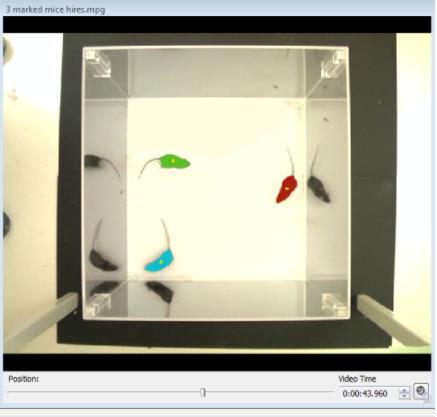Viewport: 437px width, 417px height.
Task: Click the green tracked mouse in the video
Action: pyautogui.click(x=174, y=162)
